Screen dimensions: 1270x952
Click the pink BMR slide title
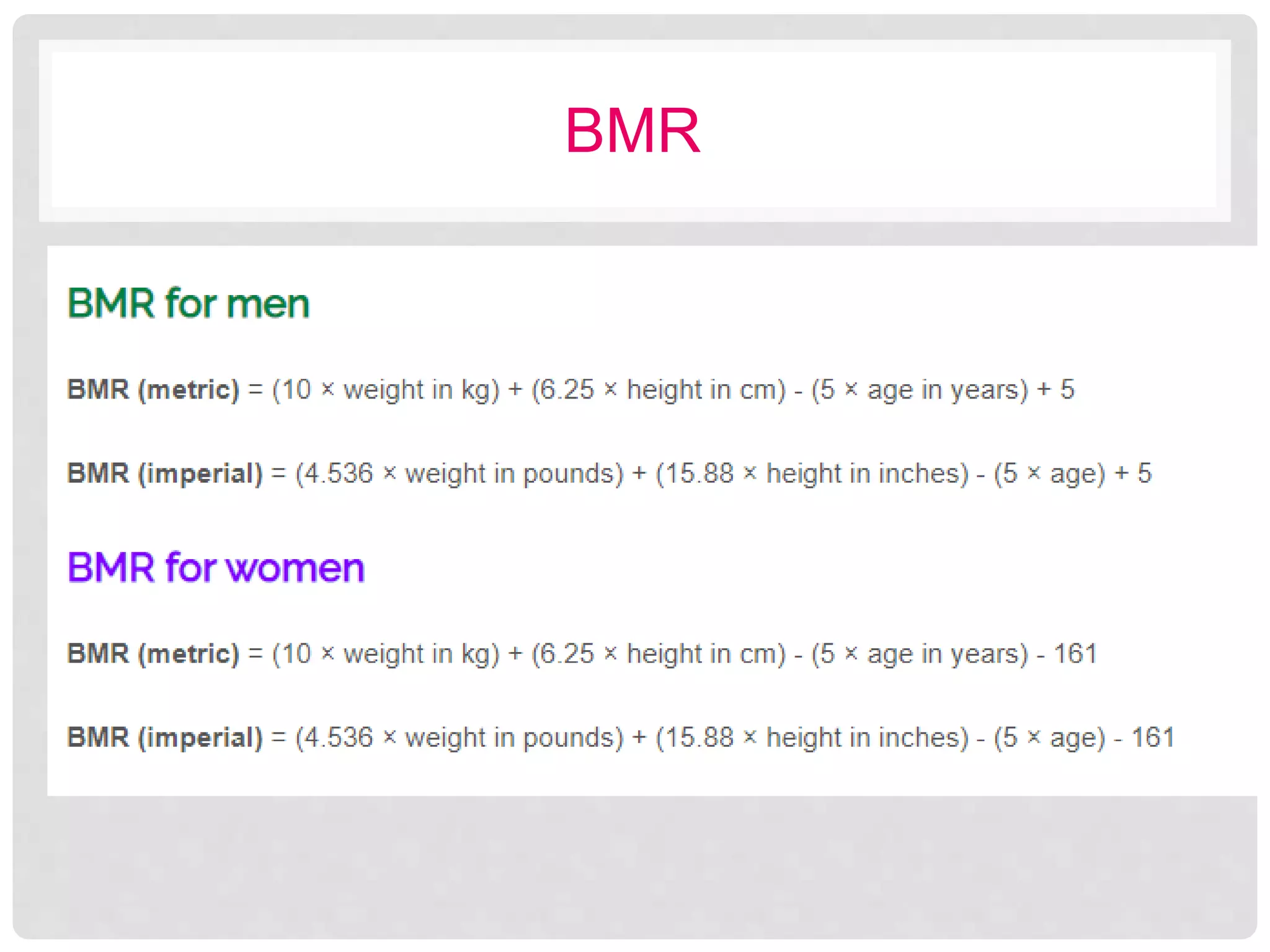[x=633, y=130]
